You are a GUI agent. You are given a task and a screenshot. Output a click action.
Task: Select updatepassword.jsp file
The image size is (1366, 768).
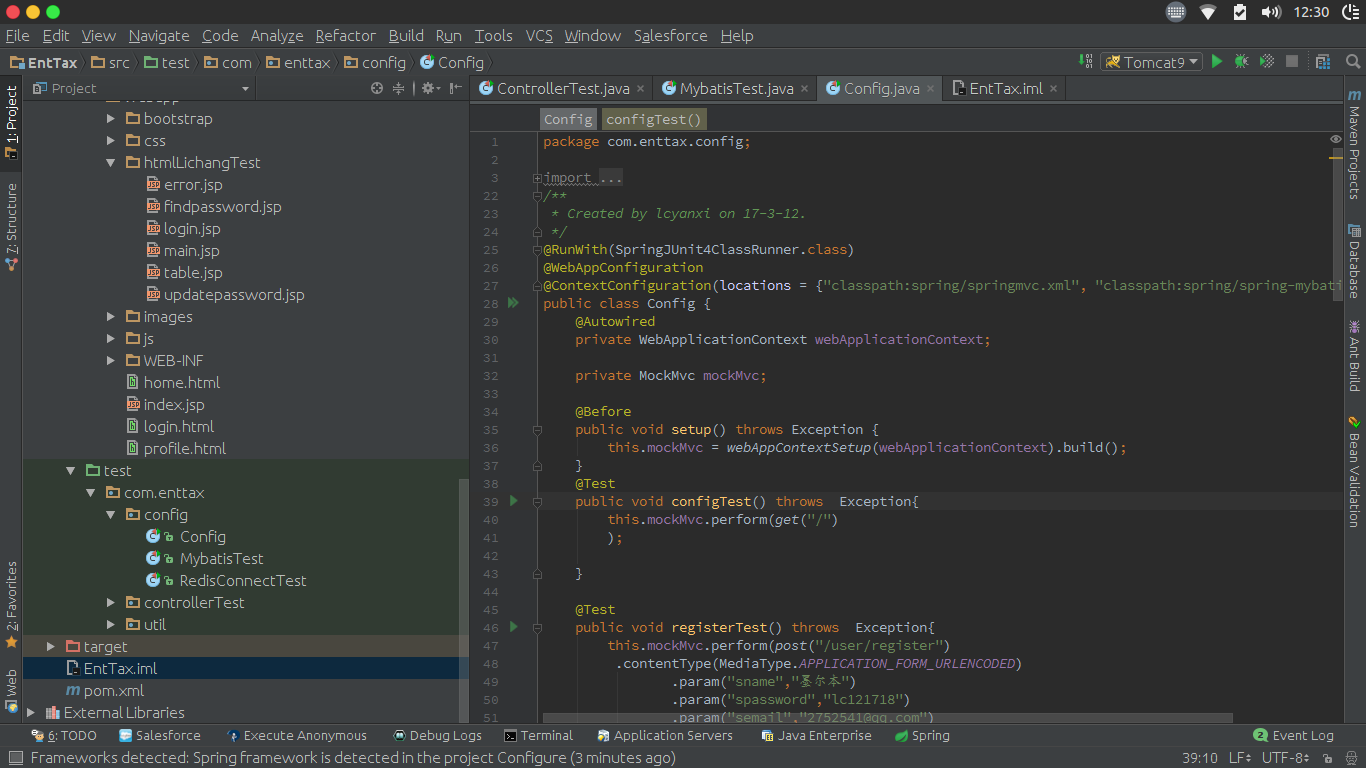tap(234, 294)
